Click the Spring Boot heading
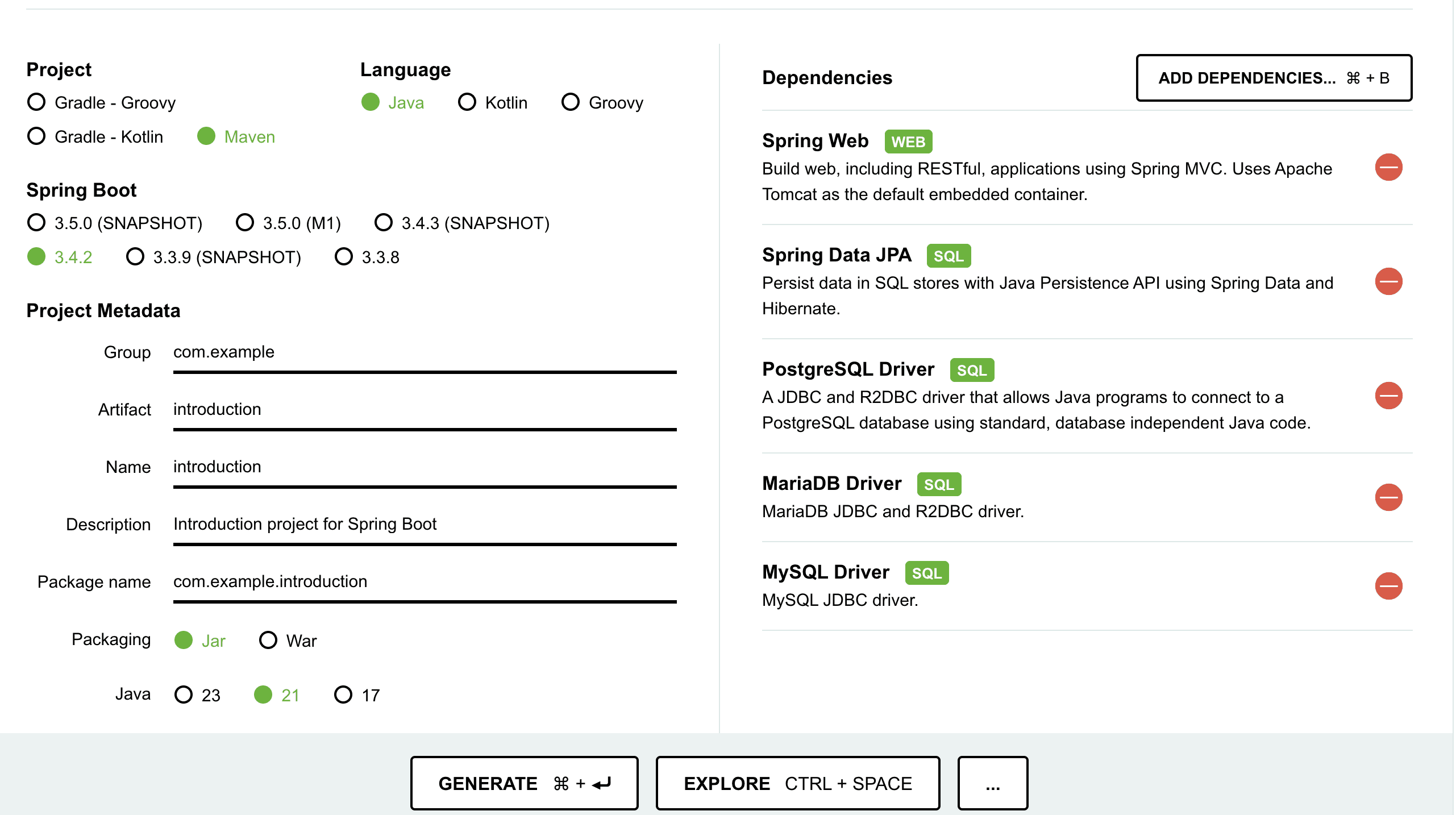The width and height of the screenshot is (1456, 815). 81,190
